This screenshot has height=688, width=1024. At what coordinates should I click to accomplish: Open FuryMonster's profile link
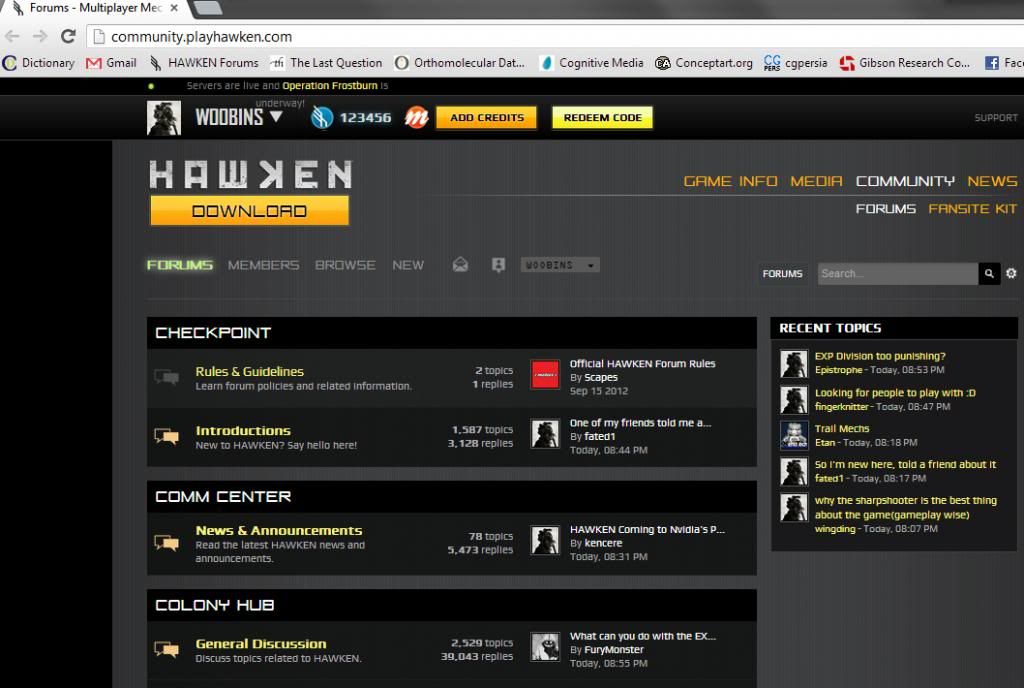pyautogui.click(x=614, y=649)
